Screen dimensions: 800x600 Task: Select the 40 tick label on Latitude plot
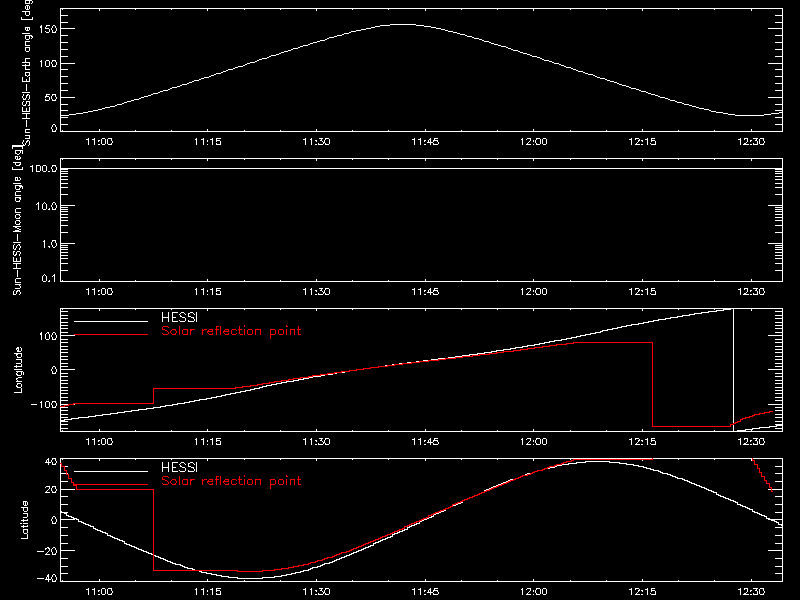(51, 462)
